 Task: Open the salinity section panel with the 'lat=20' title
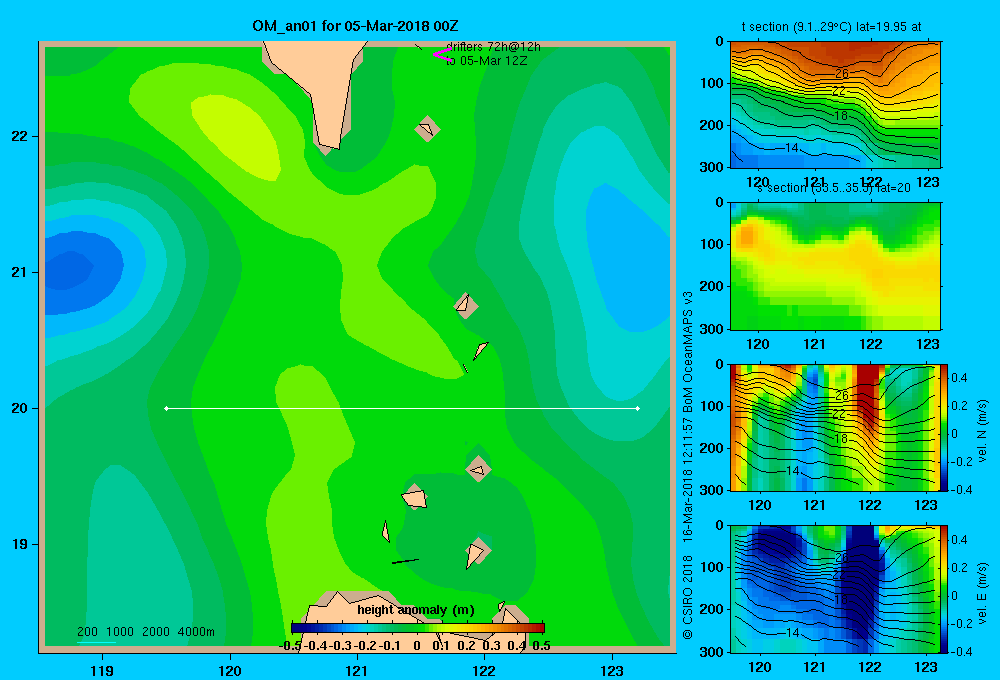coord(835,266)
